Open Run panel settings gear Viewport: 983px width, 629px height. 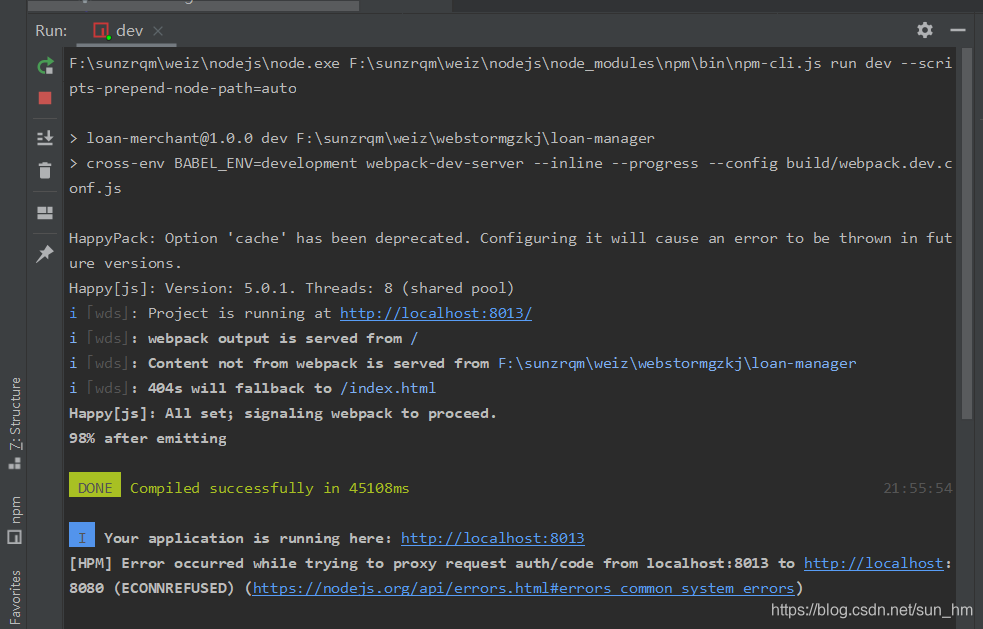925,30
